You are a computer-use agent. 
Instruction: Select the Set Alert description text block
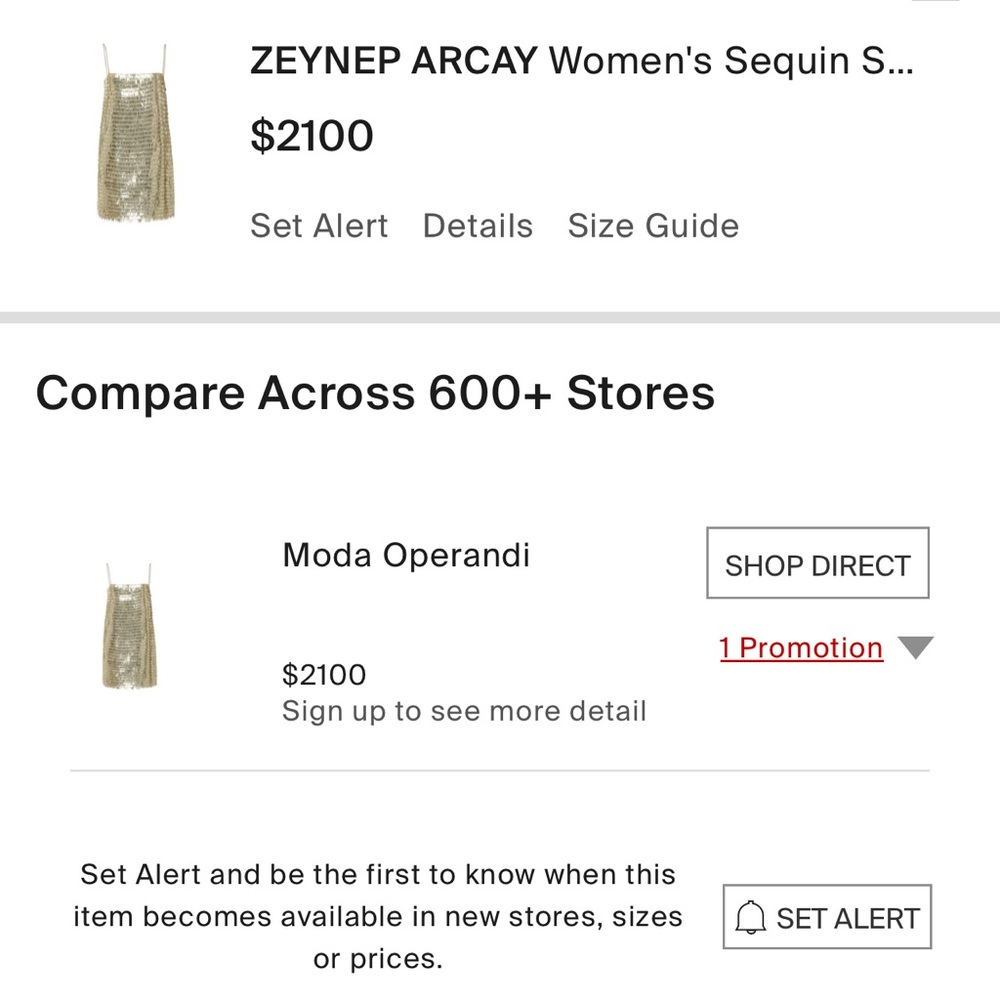[378, 916]
